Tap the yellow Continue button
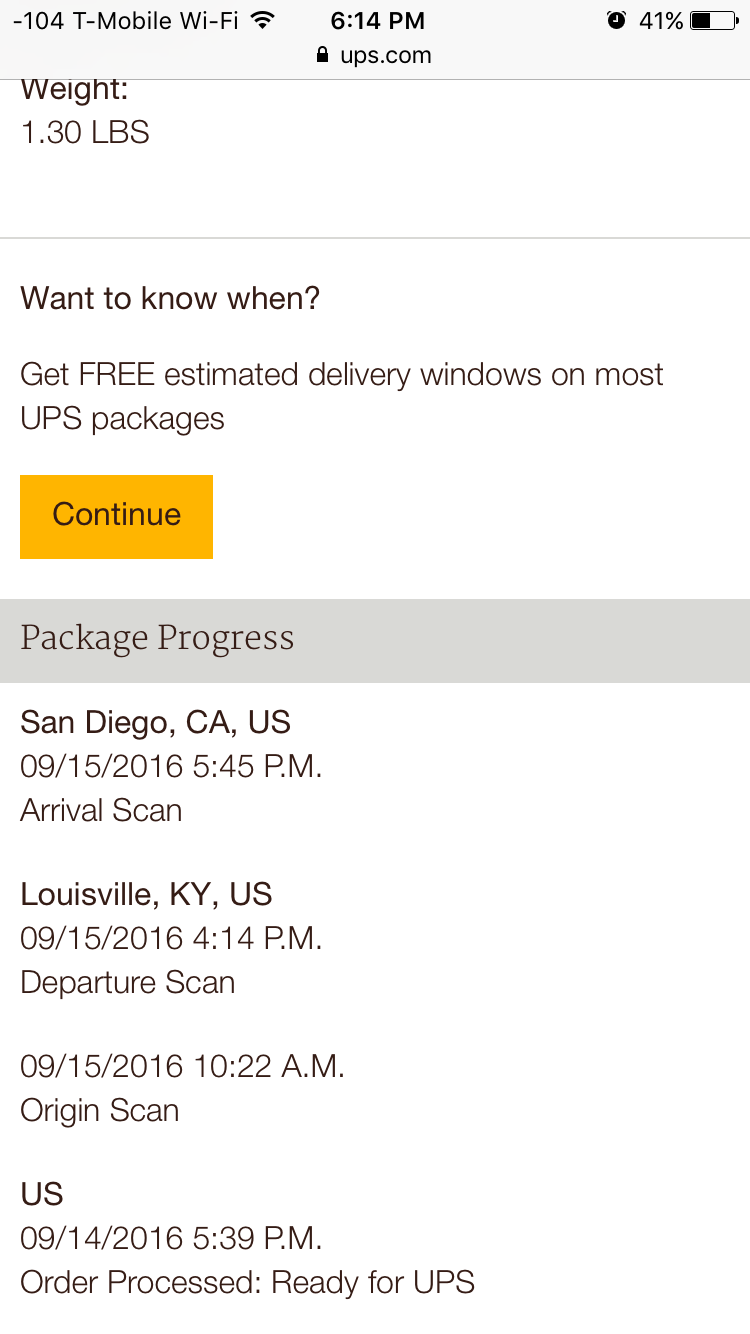Screen dimensions: 750x1334 point(116,516)
